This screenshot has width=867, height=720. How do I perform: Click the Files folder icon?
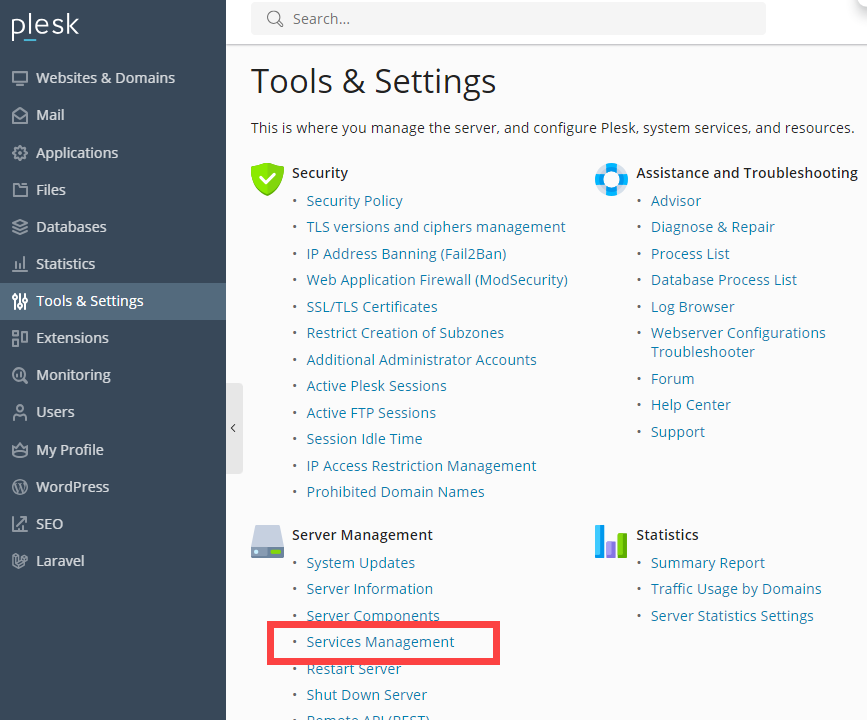(20, 190)
